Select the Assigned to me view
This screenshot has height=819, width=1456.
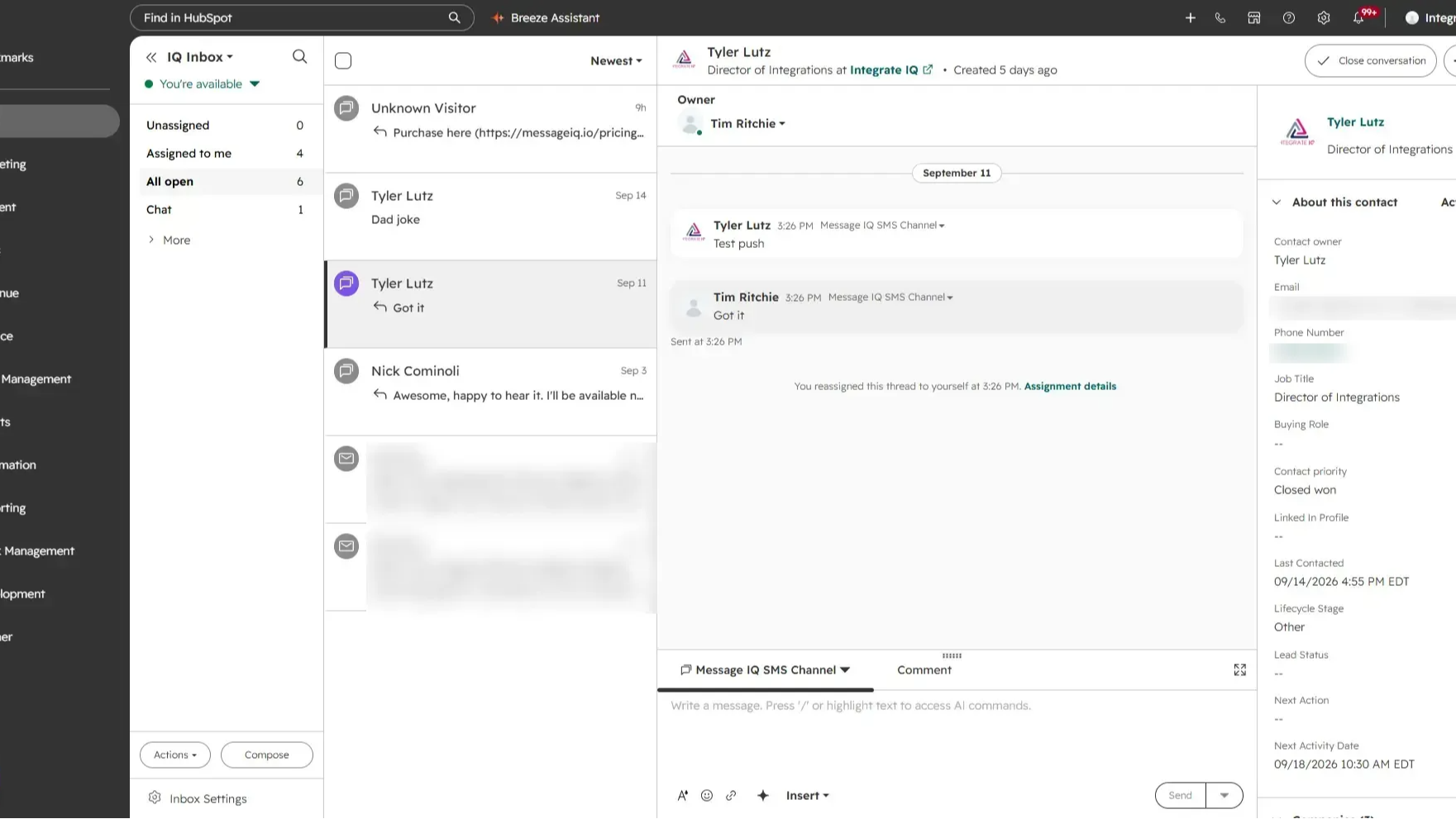point(225,153)
